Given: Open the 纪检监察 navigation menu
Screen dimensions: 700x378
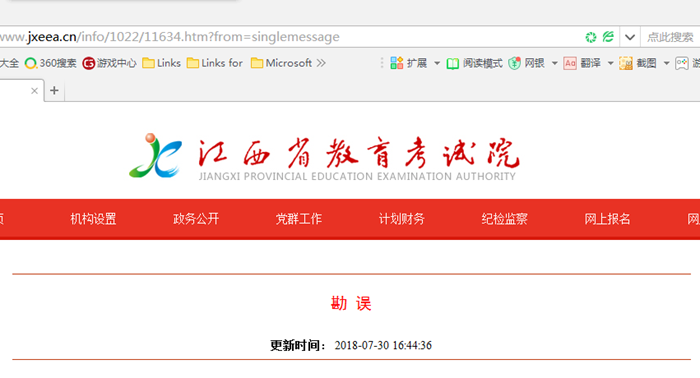Looking at the screenshot, I should click(x=504, y=219).
